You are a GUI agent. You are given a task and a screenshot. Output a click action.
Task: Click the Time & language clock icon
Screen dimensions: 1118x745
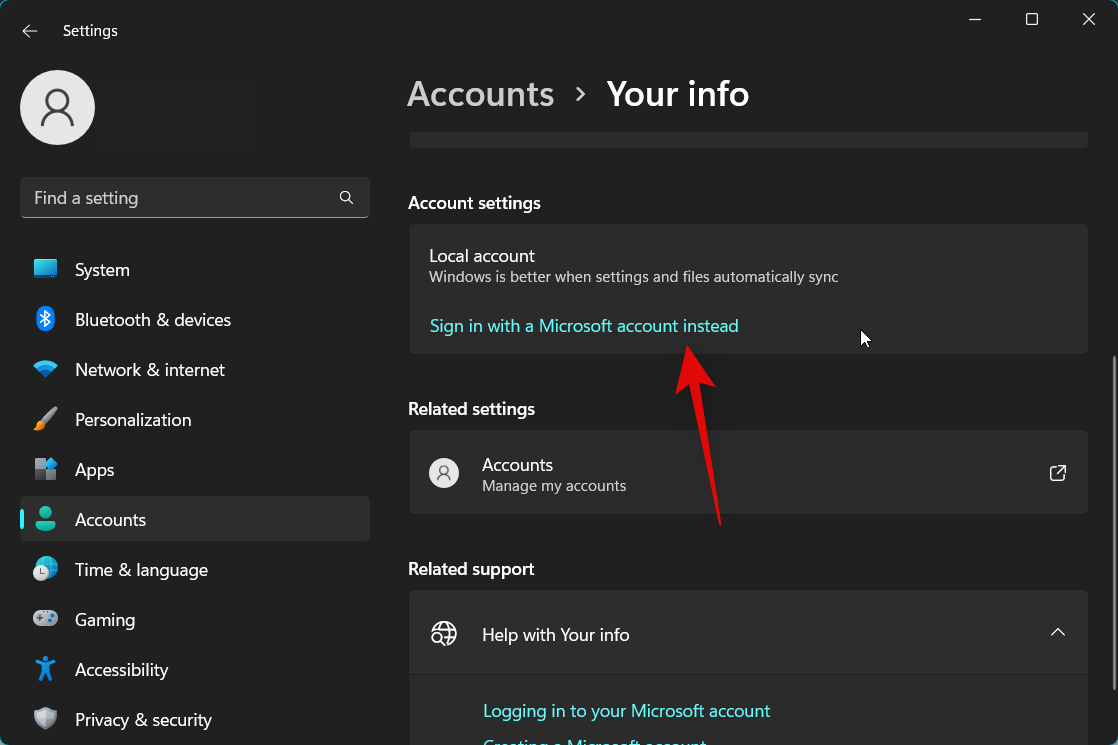click(x=46, y=569)
